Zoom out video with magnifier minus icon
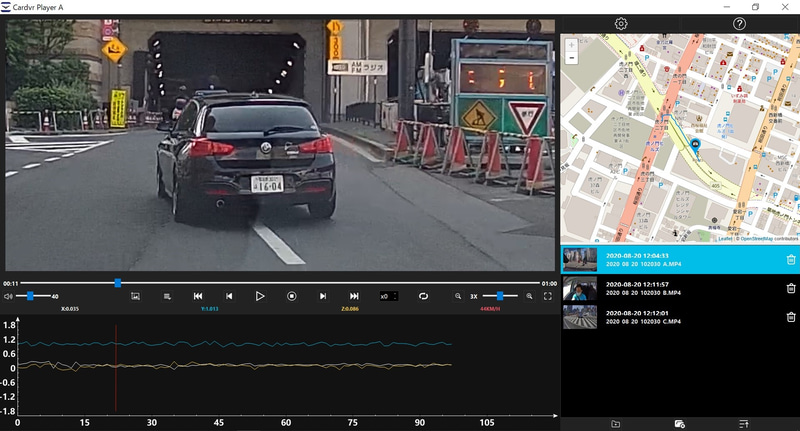The image size is (800, 431). [x=458, y=296]
